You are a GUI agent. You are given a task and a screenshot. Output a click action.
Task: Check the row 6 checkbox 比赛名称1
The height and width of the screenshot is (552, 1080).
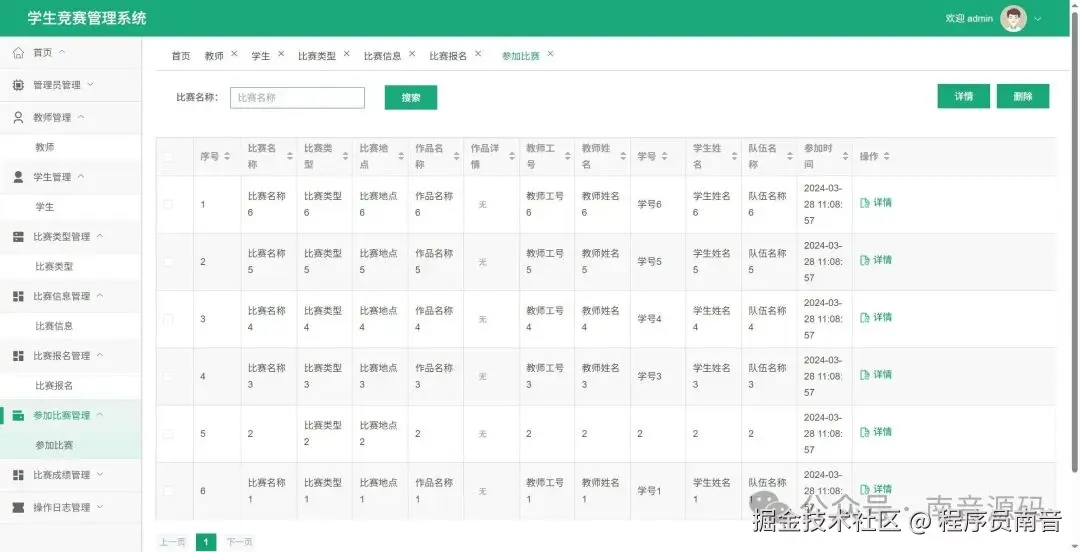168,491
